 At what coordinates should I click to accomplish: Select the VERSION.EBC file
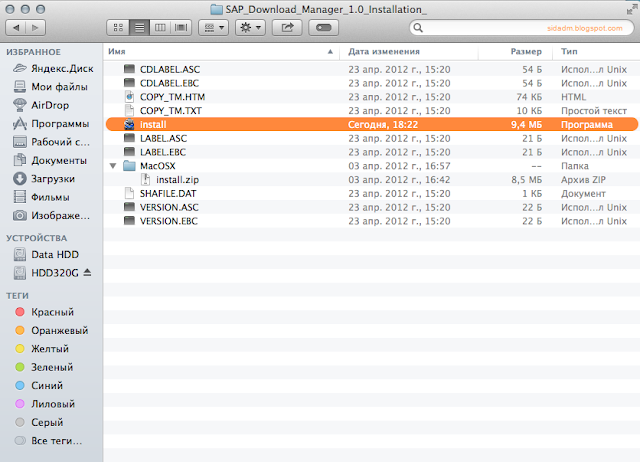[371, 221]
